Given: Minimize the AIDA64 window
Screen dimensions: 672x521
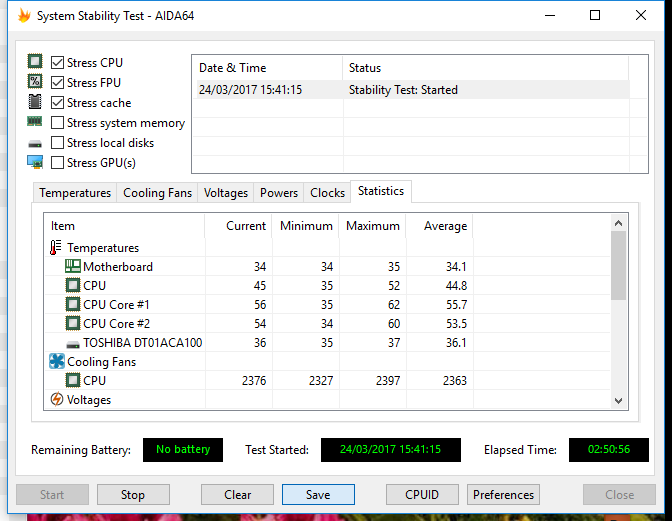Looking at the screenshot, I should pos(550,15).
